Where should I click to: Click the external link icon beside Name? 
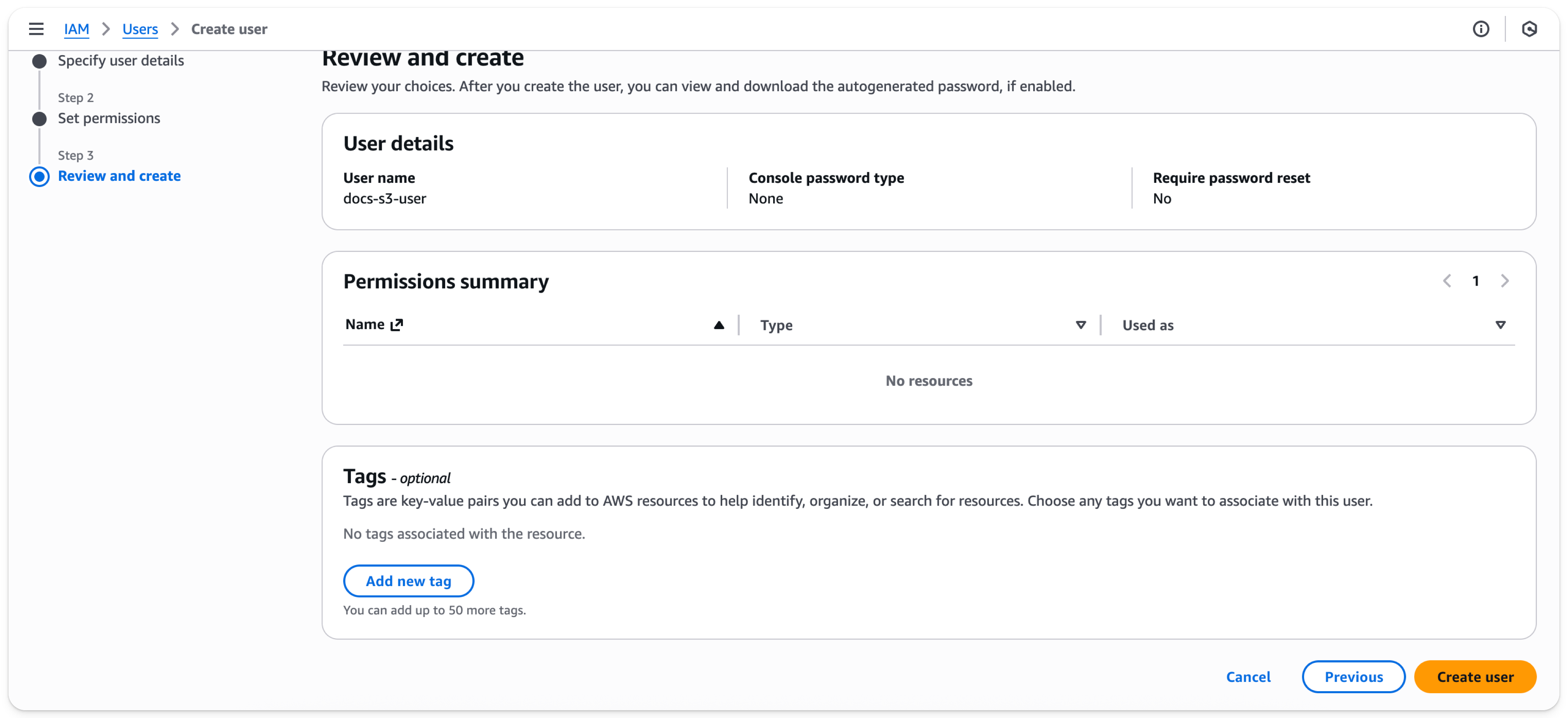click(x=397, y=324)
